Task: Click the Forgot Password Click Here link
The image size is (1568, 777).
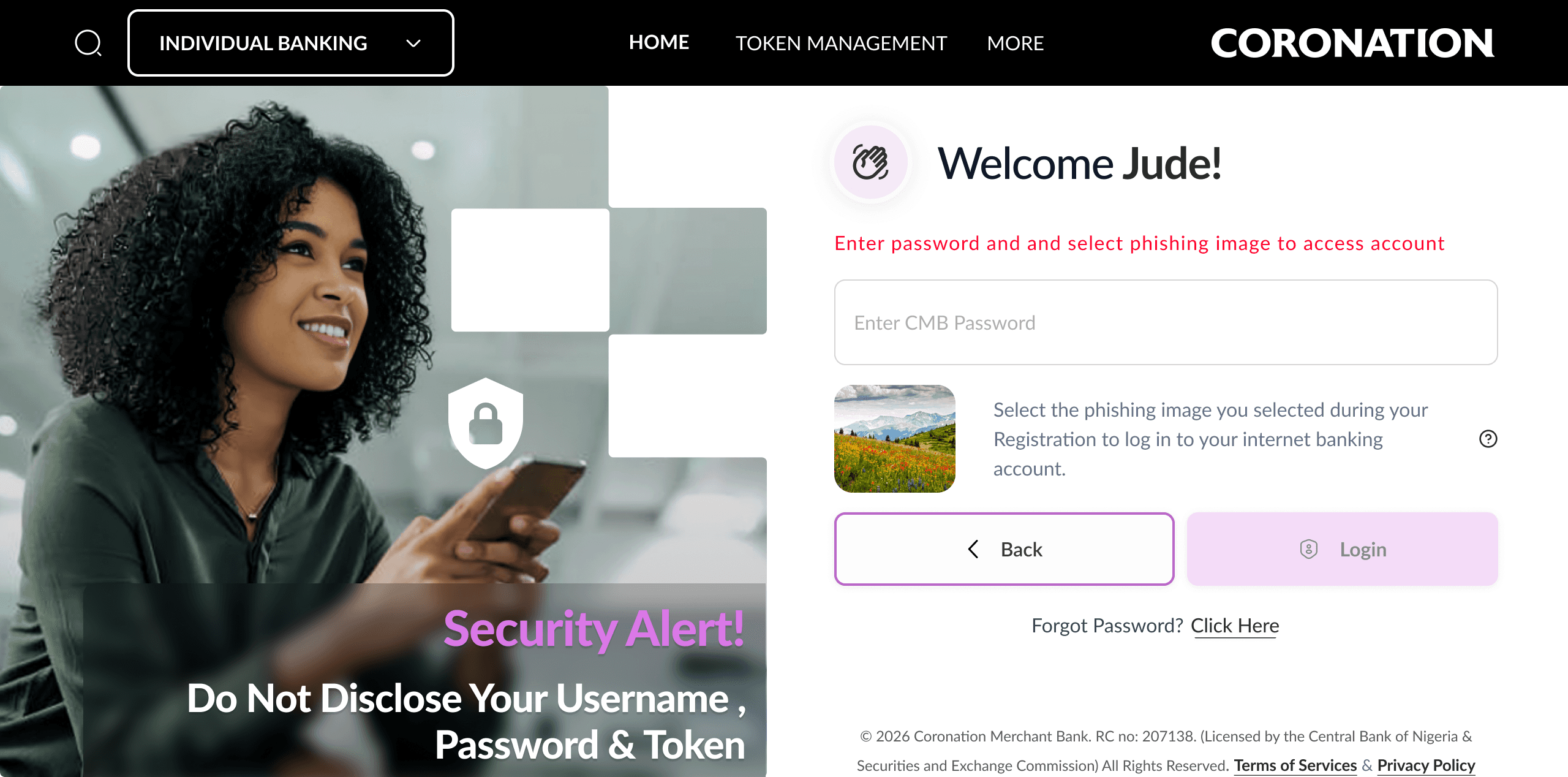Action: (x=1235, y=626)
